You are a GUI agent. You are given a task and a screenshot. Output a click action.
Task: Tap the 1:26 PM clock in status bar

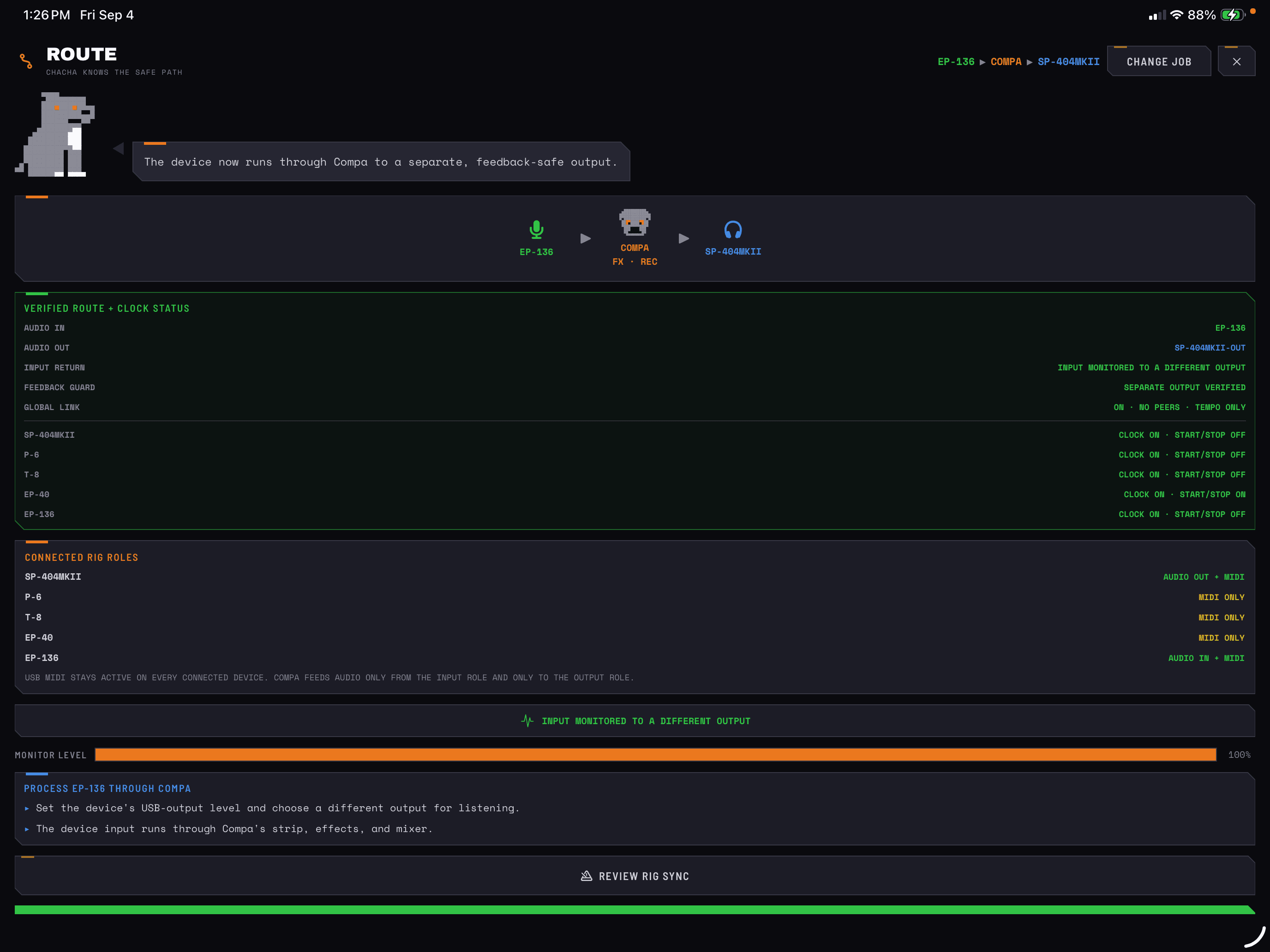pyautogui.click(x=47, y=15)
